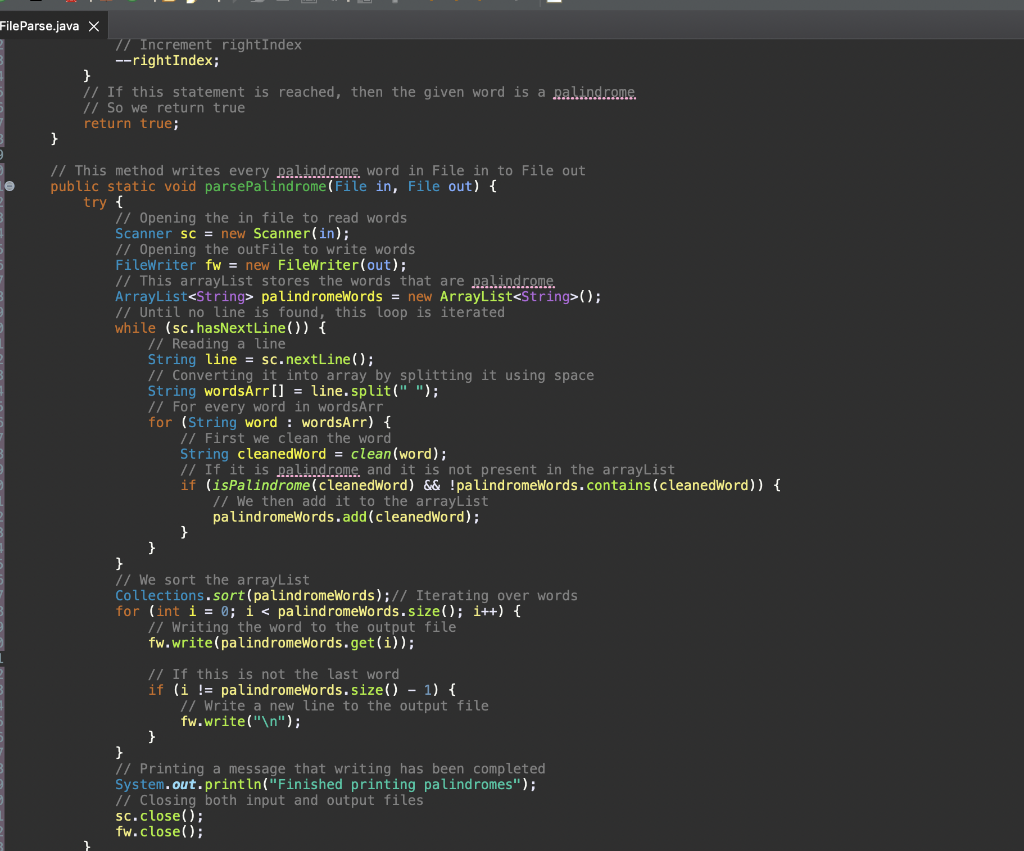Click the while (sc.hasNextLine()) condition
This screenshot has width=1024, height=851.
pyautogui.click(x=239, y=328)
